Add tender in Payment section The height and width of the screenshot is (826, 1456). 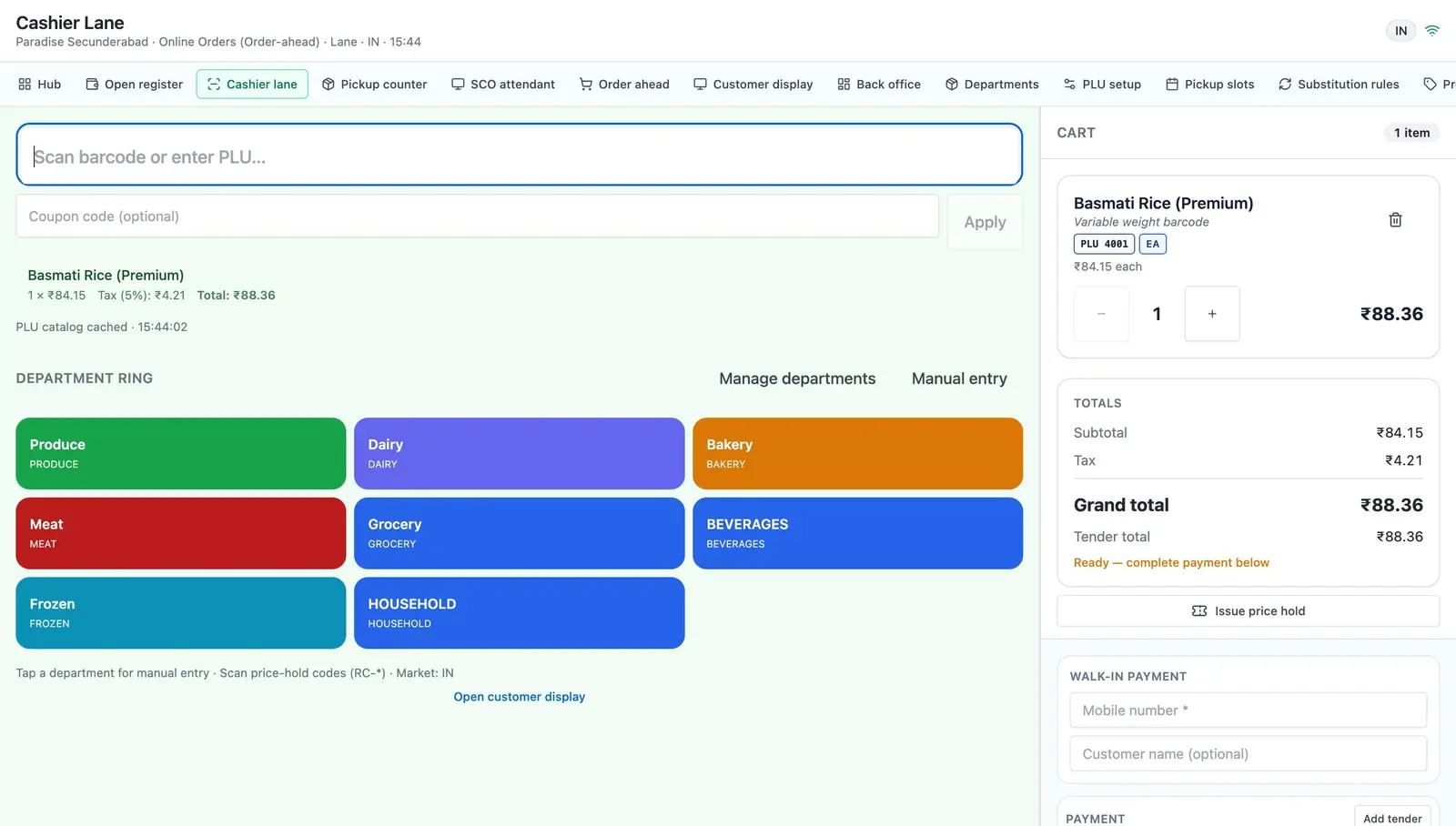[x=1392, y=818]
